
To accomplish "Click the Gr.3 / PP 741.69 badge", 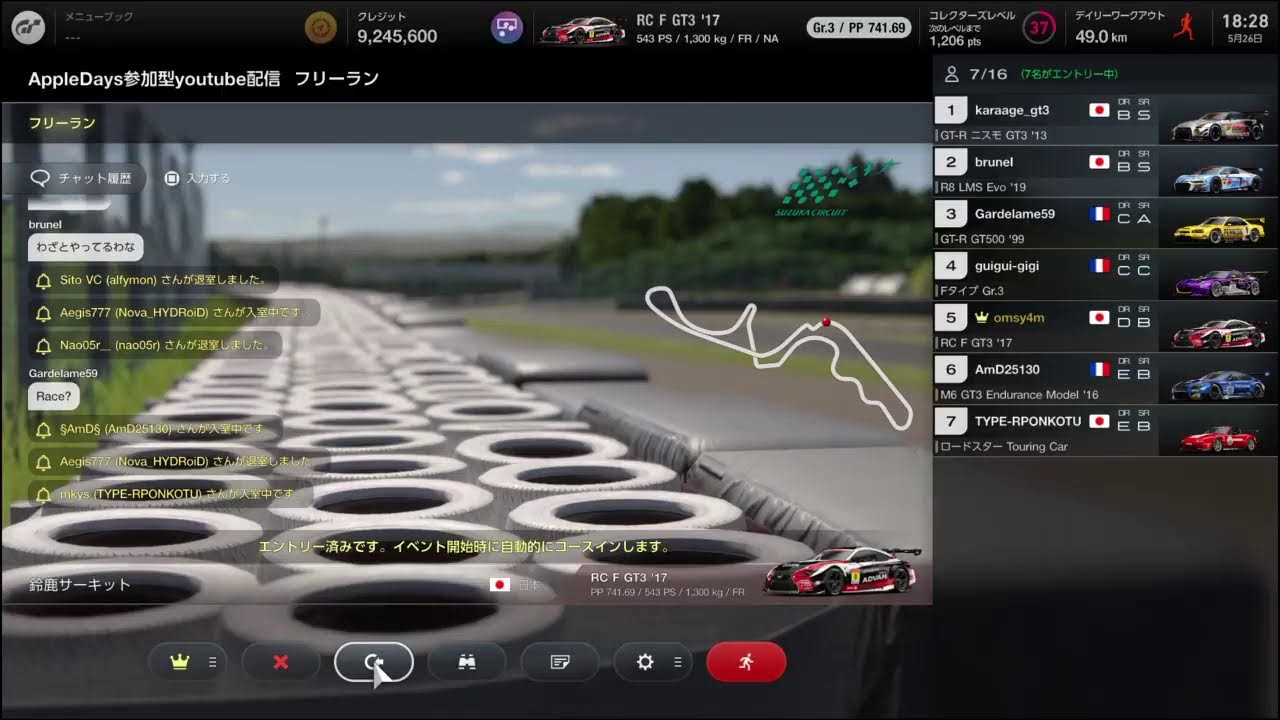I will [x=859, y=27].
